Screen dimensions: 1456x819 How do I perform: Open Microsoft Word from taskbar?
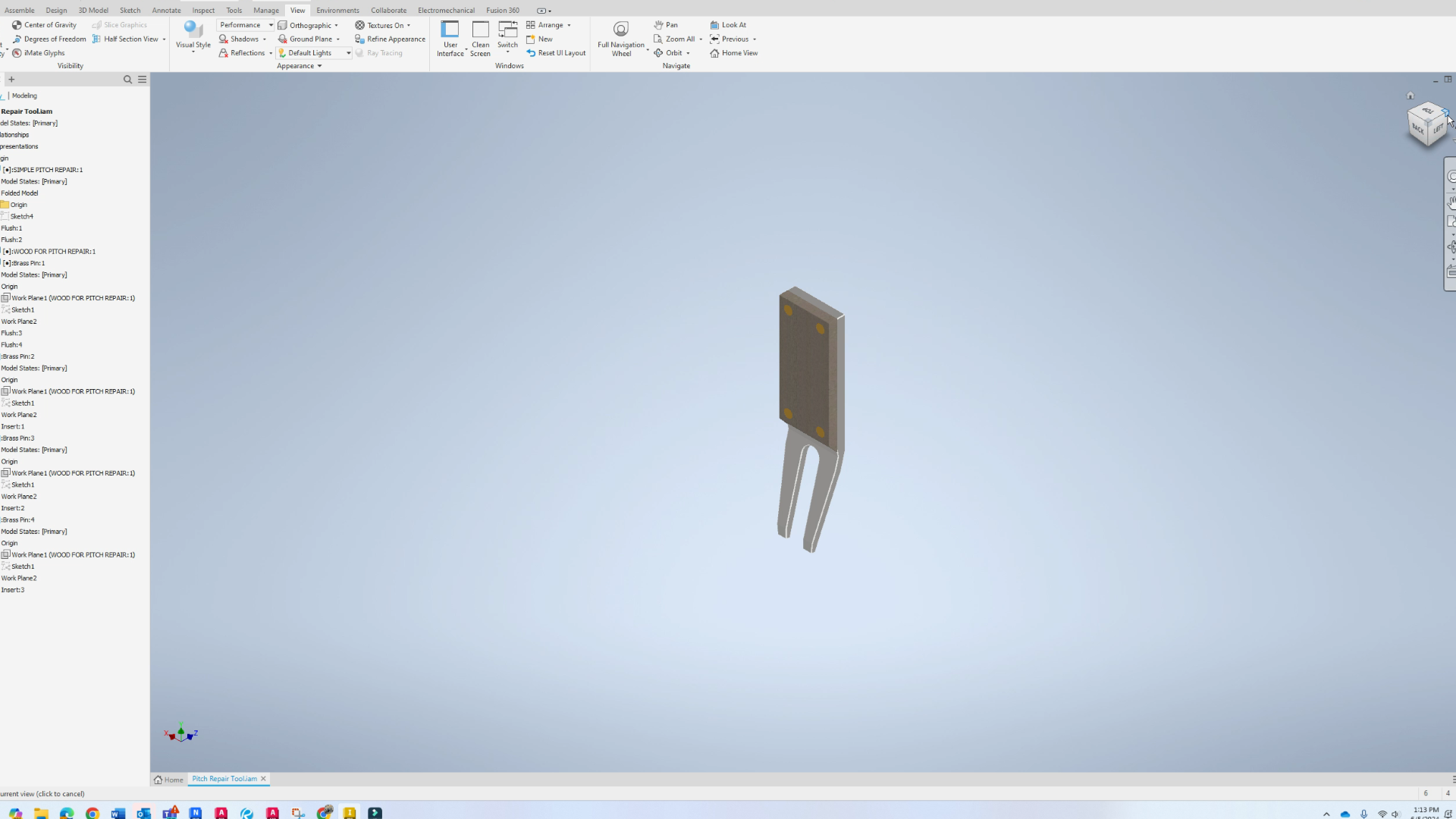pyautogui.click(x=118, y=813)
